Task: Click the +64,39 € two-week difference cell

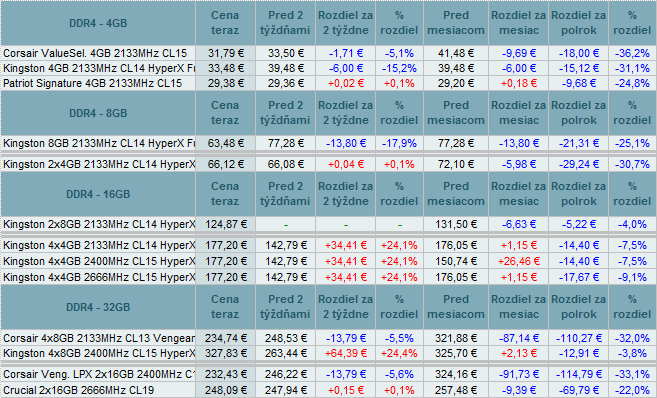Action: click(x=346, y=353)
